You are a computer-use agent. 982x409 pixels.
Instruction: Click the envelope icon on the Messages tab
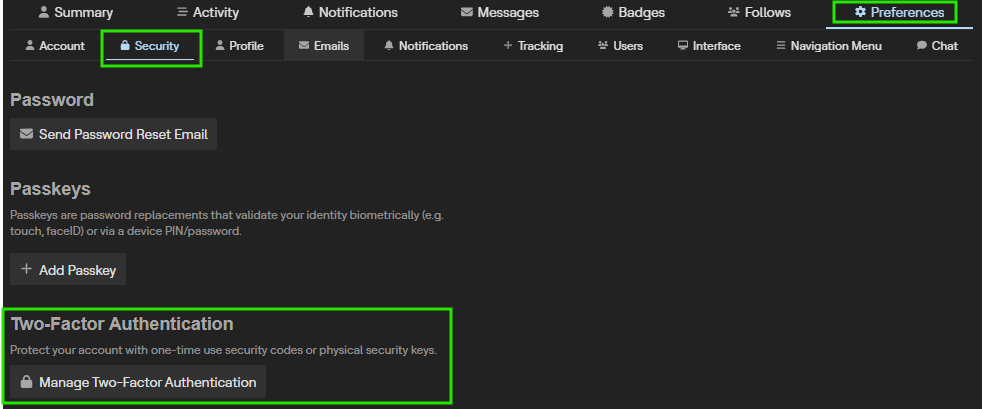click(x=467, y=13)
